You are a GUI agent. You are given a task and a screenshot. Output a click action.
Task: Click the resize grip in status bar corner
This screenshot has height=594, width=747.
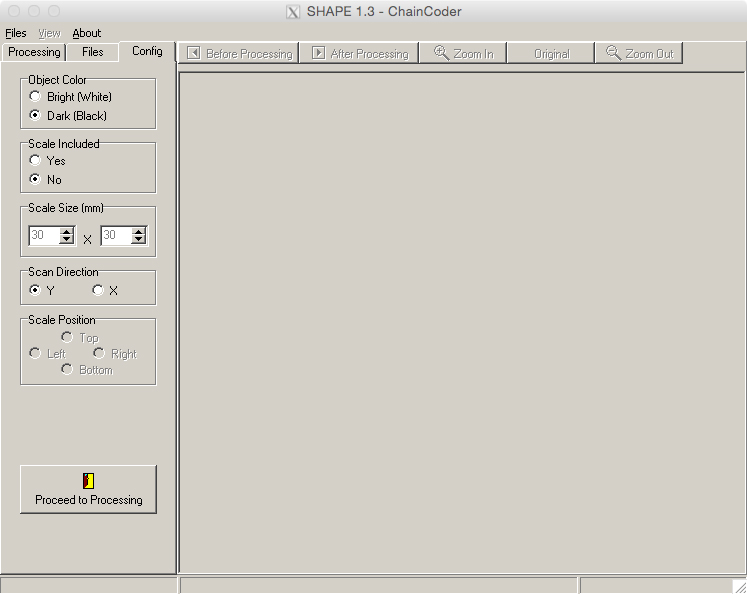(x=740, y=586)
